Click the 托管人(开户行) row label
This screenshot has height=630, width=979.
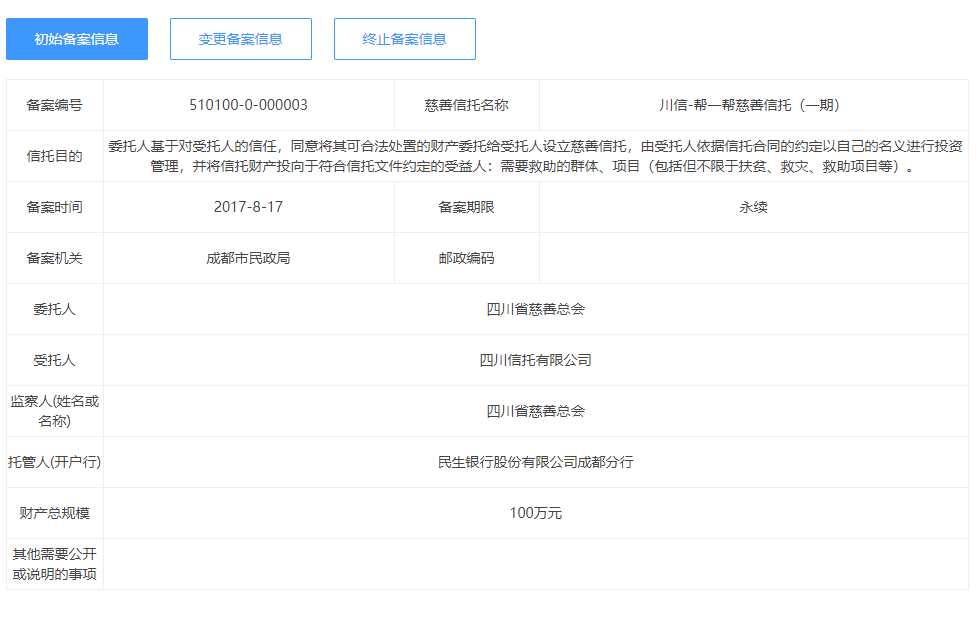[55, 462]
